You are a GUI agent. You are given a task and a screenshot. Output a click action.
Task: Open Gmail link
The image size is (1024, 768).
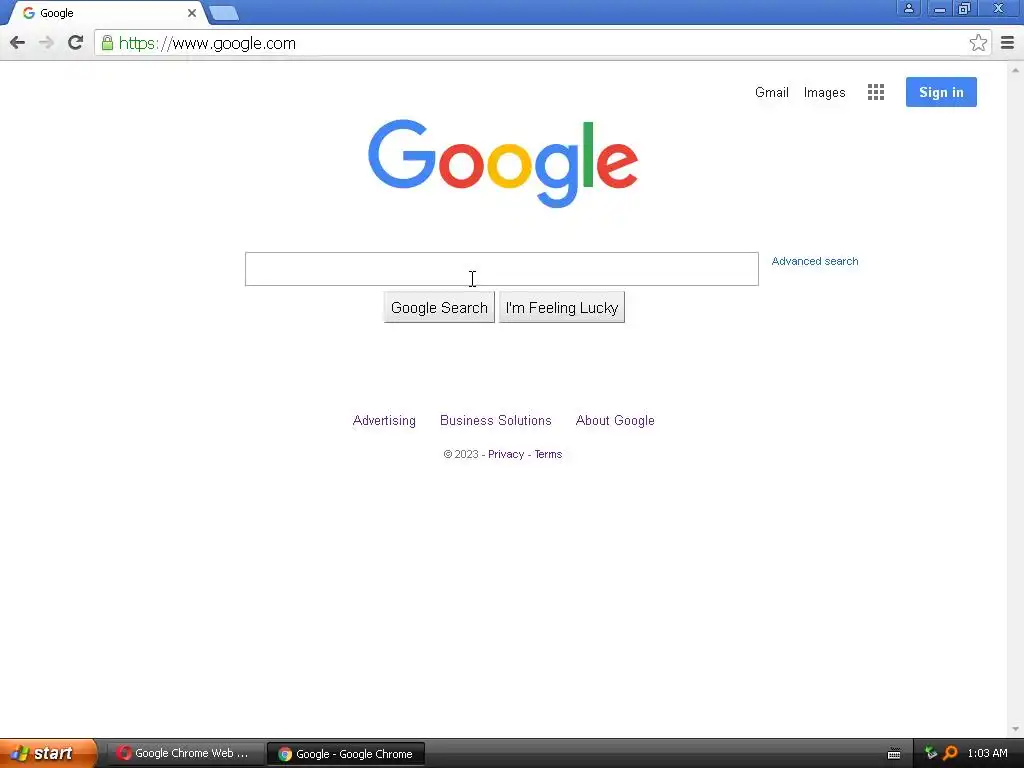[771, 92]
